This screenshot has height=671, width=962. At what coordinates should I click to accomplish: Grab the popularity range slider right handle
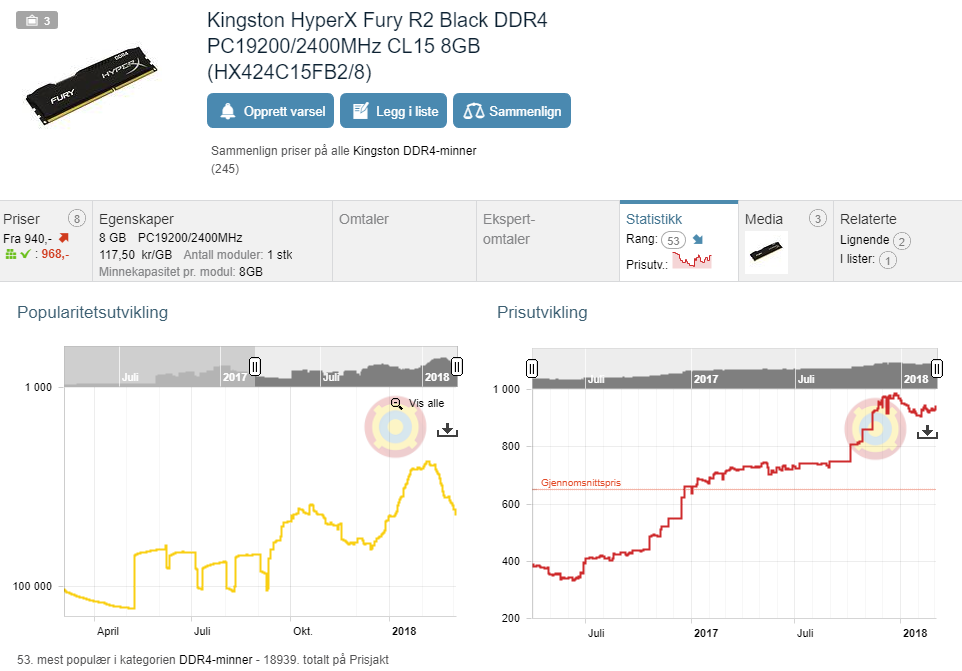[x=456, y=366]
